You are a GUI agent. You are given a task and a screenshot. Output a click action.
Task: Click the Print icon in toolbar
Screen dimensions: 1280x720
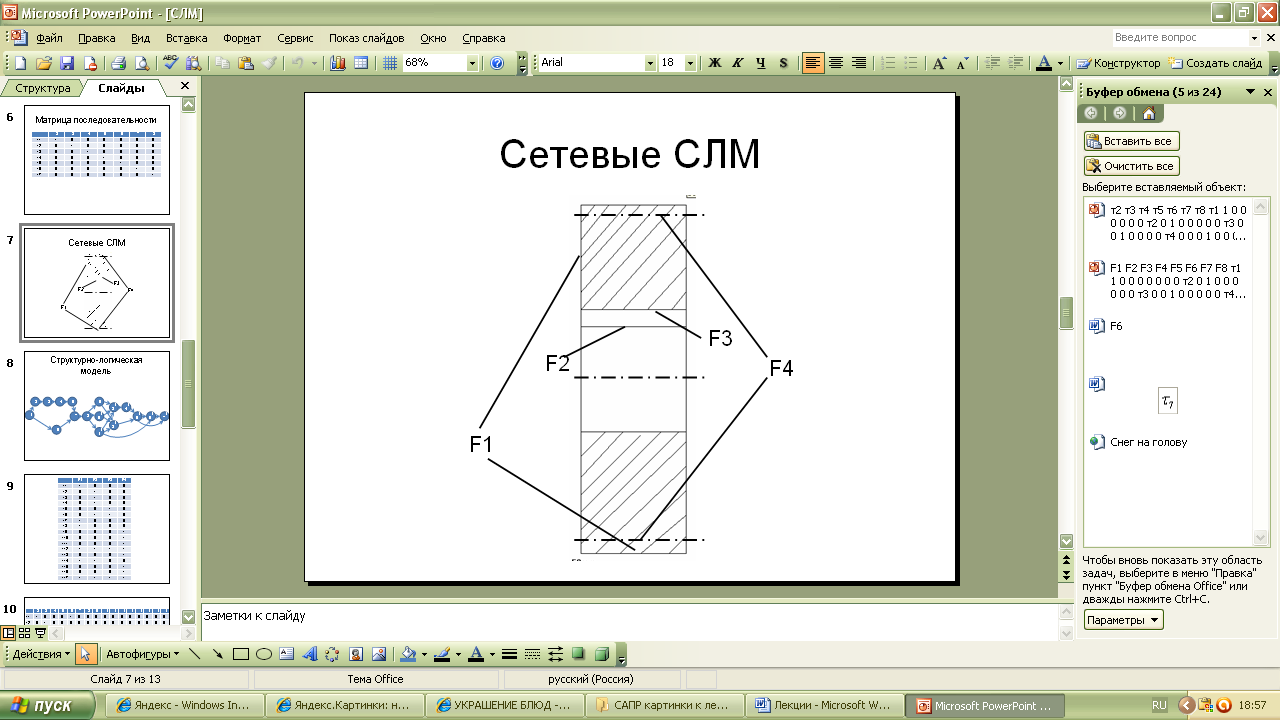pos(118,63)
